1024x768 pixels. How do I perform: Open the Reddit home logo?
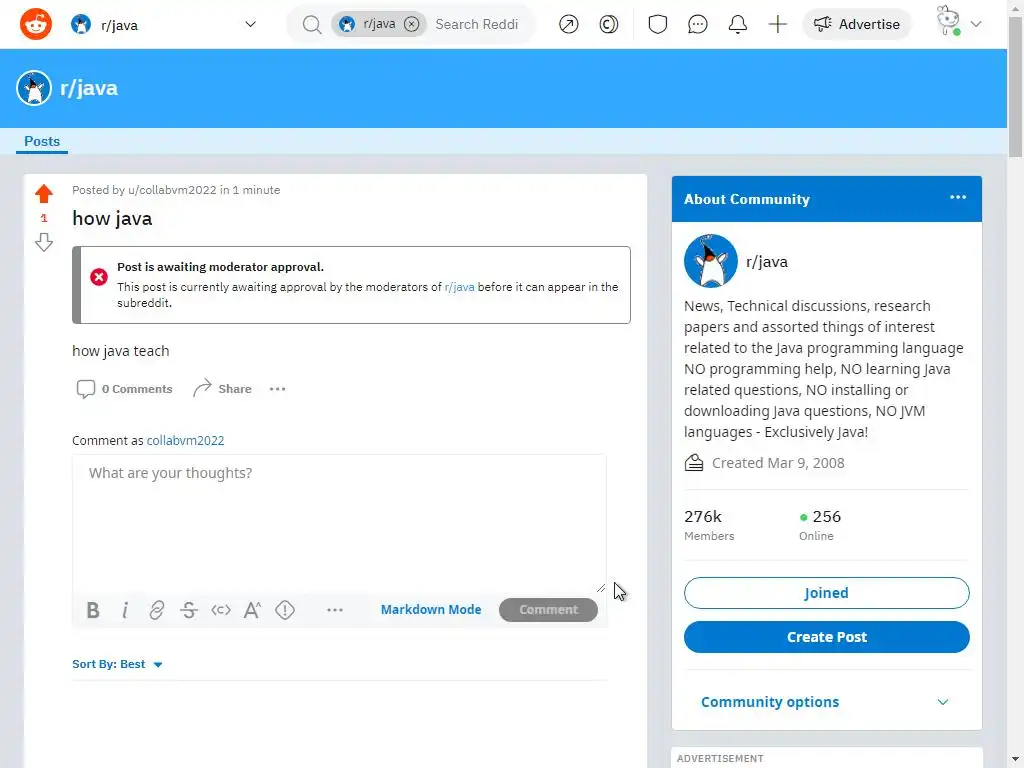tap(36, 24)
